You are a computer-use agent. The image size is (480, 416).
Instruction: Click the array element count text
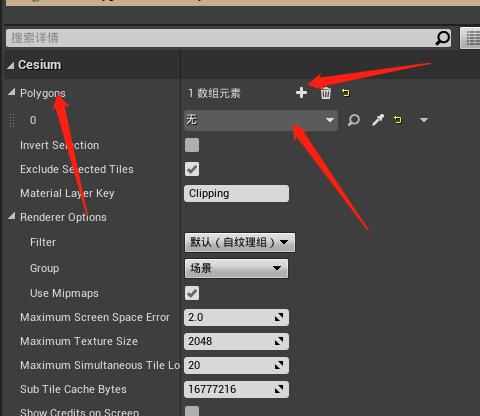(x=214, y=93)
